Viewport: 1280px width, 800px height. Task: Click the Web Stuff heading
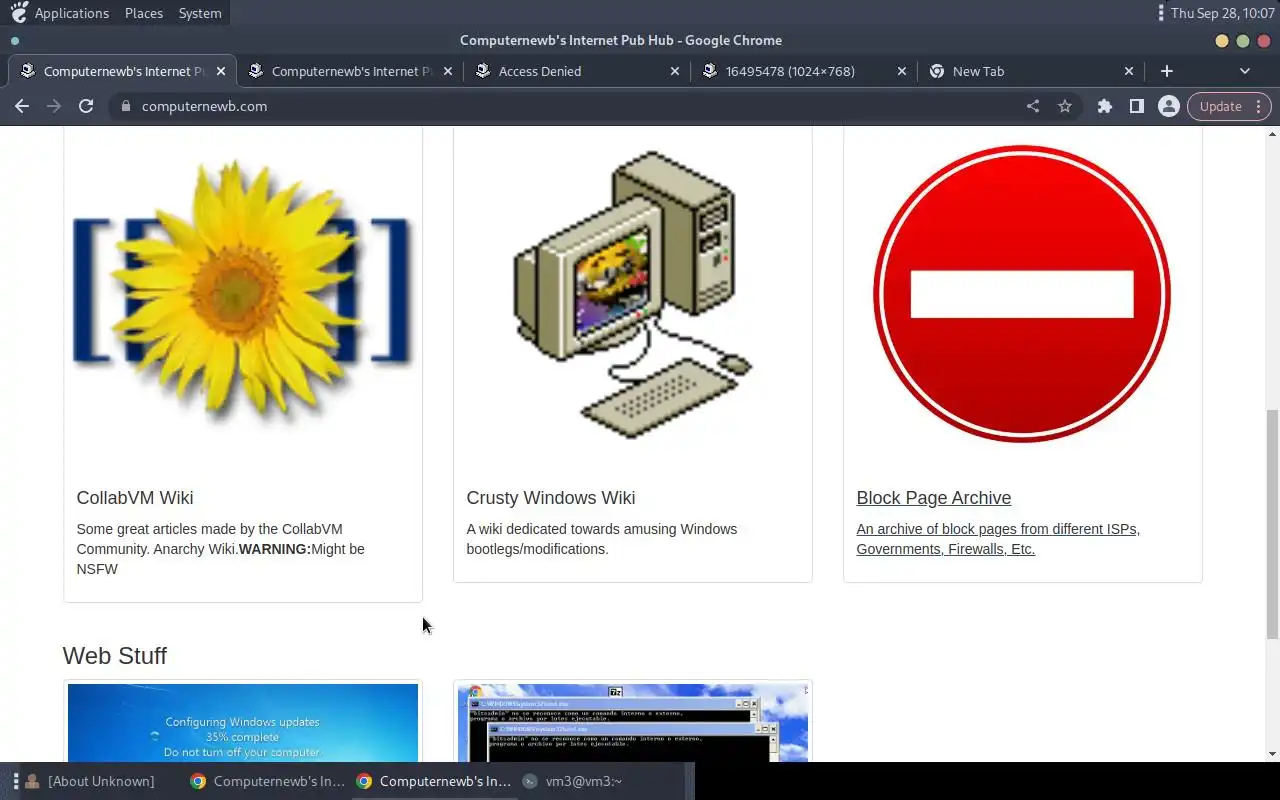click(x=114, y=656)
